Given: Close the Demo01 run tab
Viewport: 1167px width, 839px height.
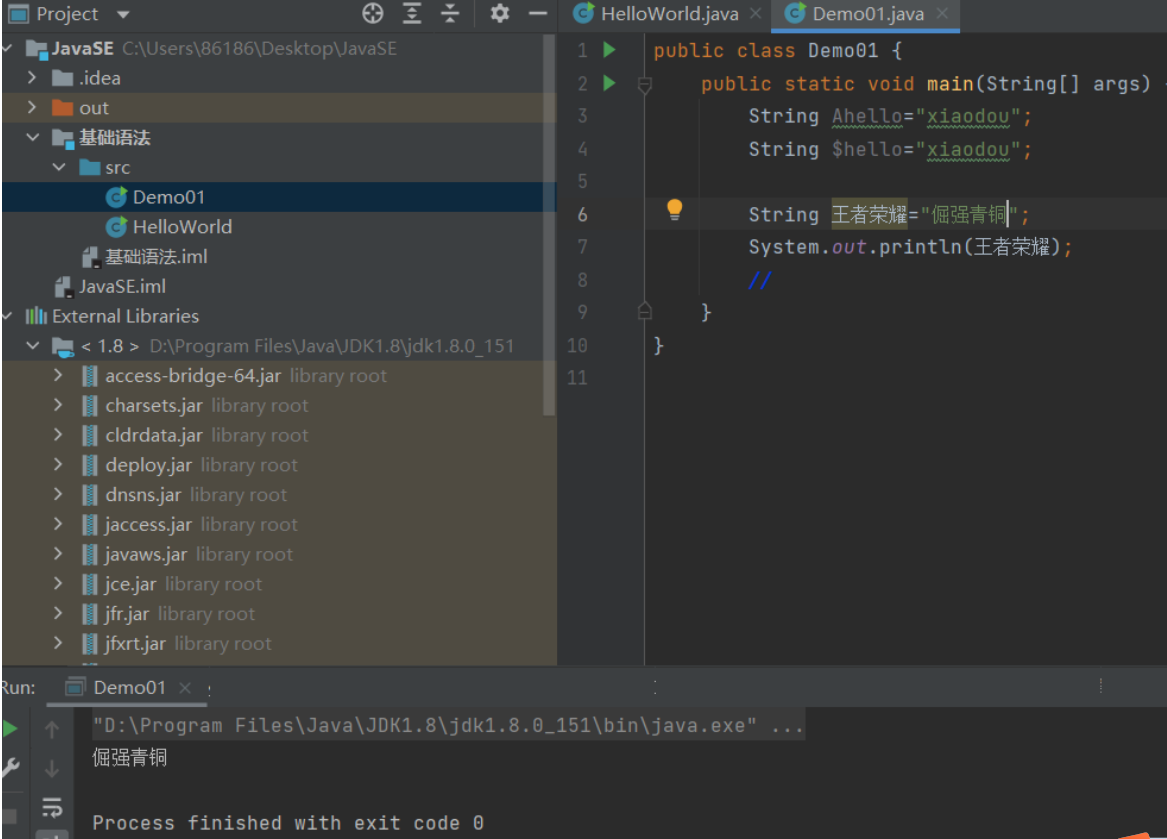Looking at the screenshot, I should coord(185,688).
